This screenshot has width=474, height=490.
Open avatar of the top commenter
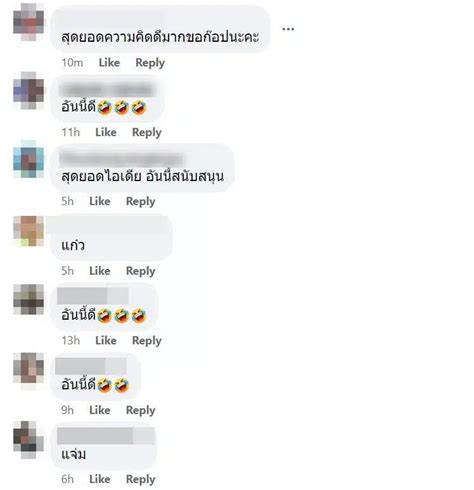29,22
